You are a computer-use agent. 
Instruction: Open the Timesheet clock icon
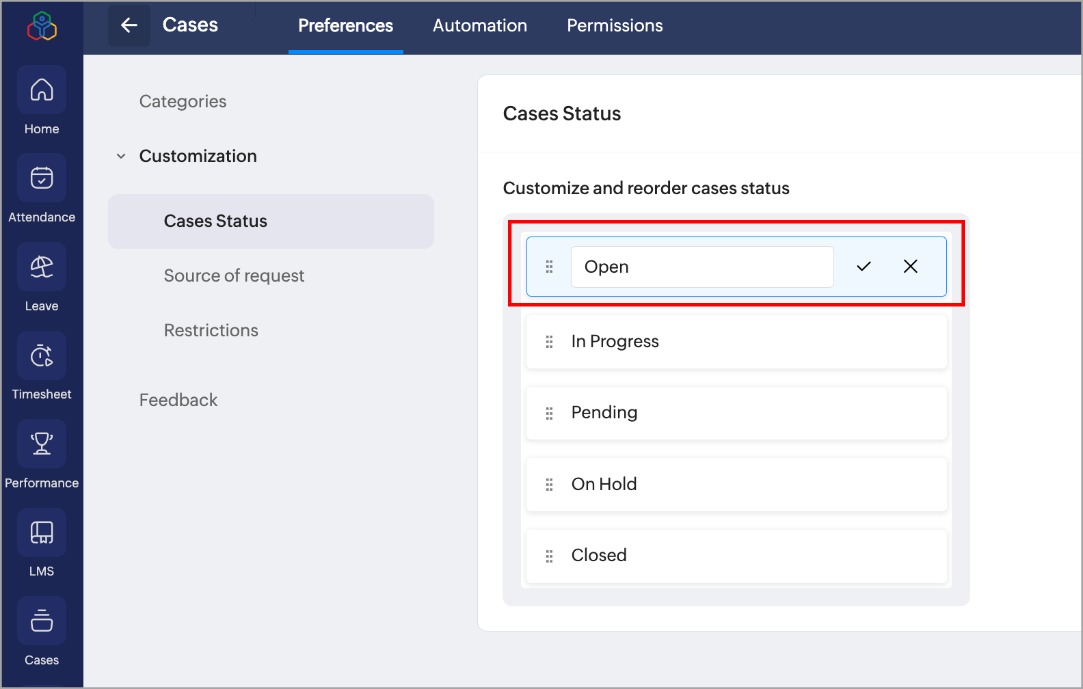point(41,356)
